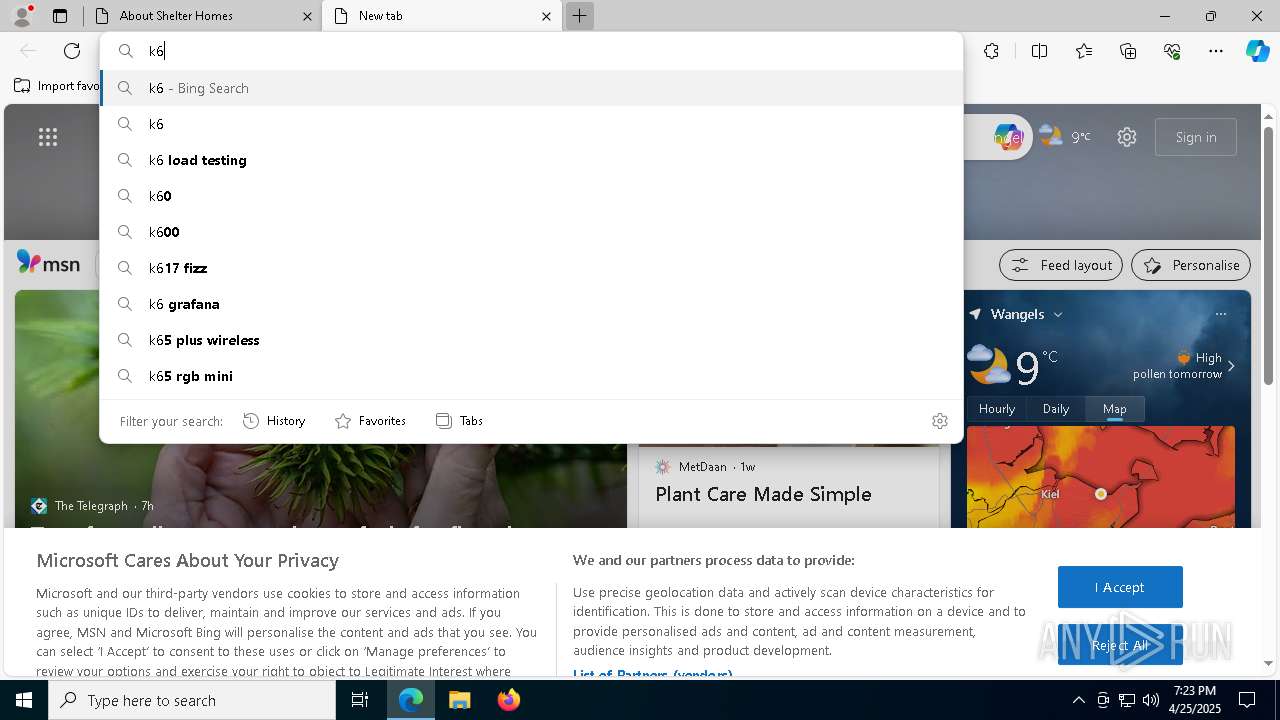Open the Favorites star icon

[1084, 51]
